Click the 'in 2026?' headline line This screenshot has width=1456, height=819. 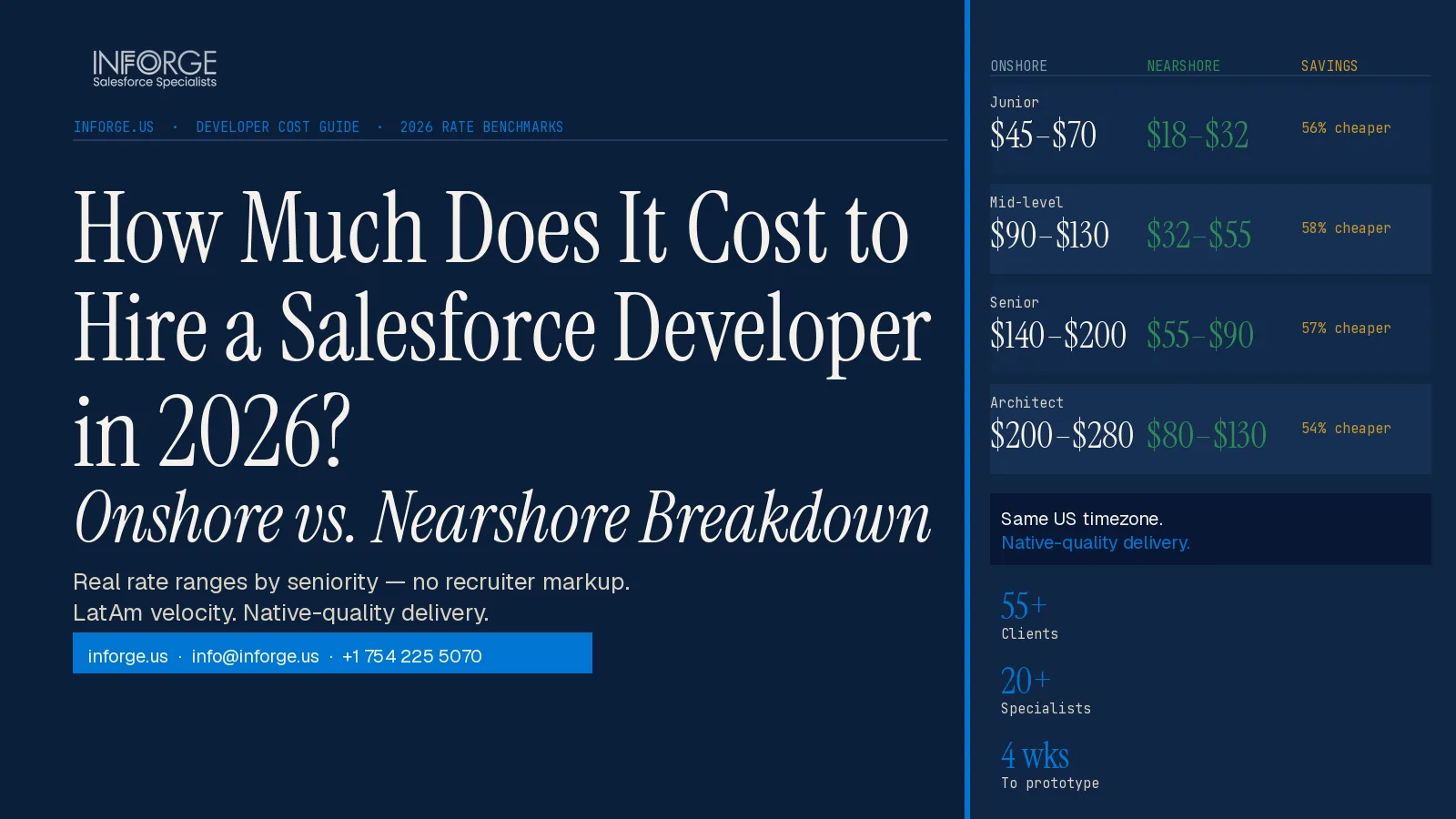tap(212, 431)
